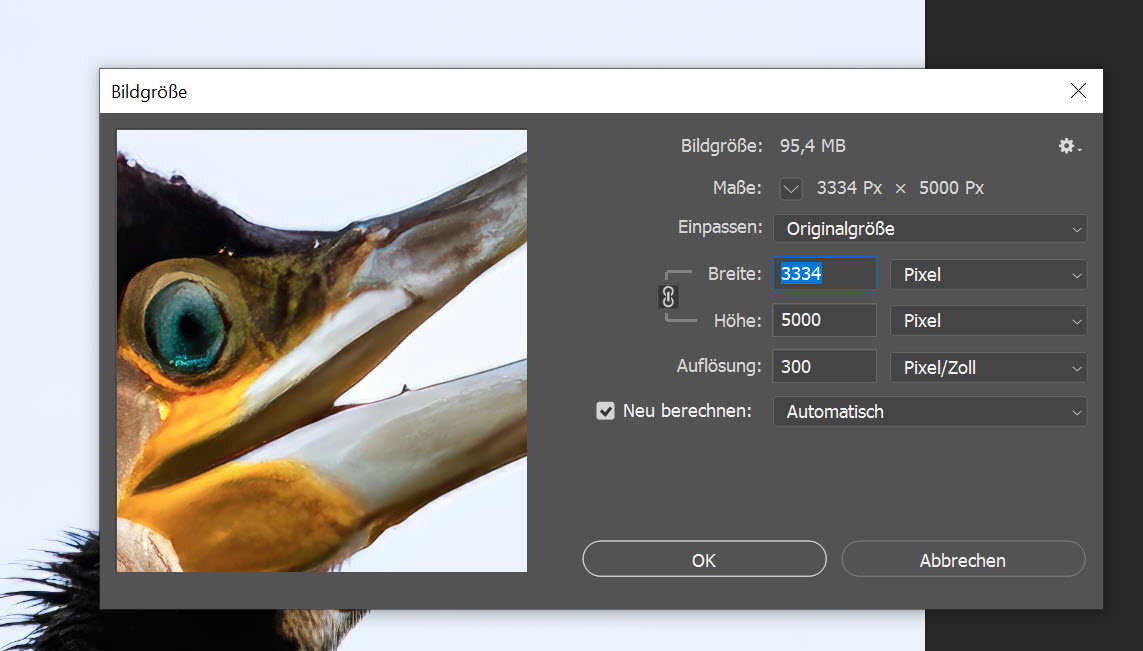Open the gear settings menu in Bildgröße dialog
The height and width of the screenshot is (651, 1143).
(x=1069, y=147)
